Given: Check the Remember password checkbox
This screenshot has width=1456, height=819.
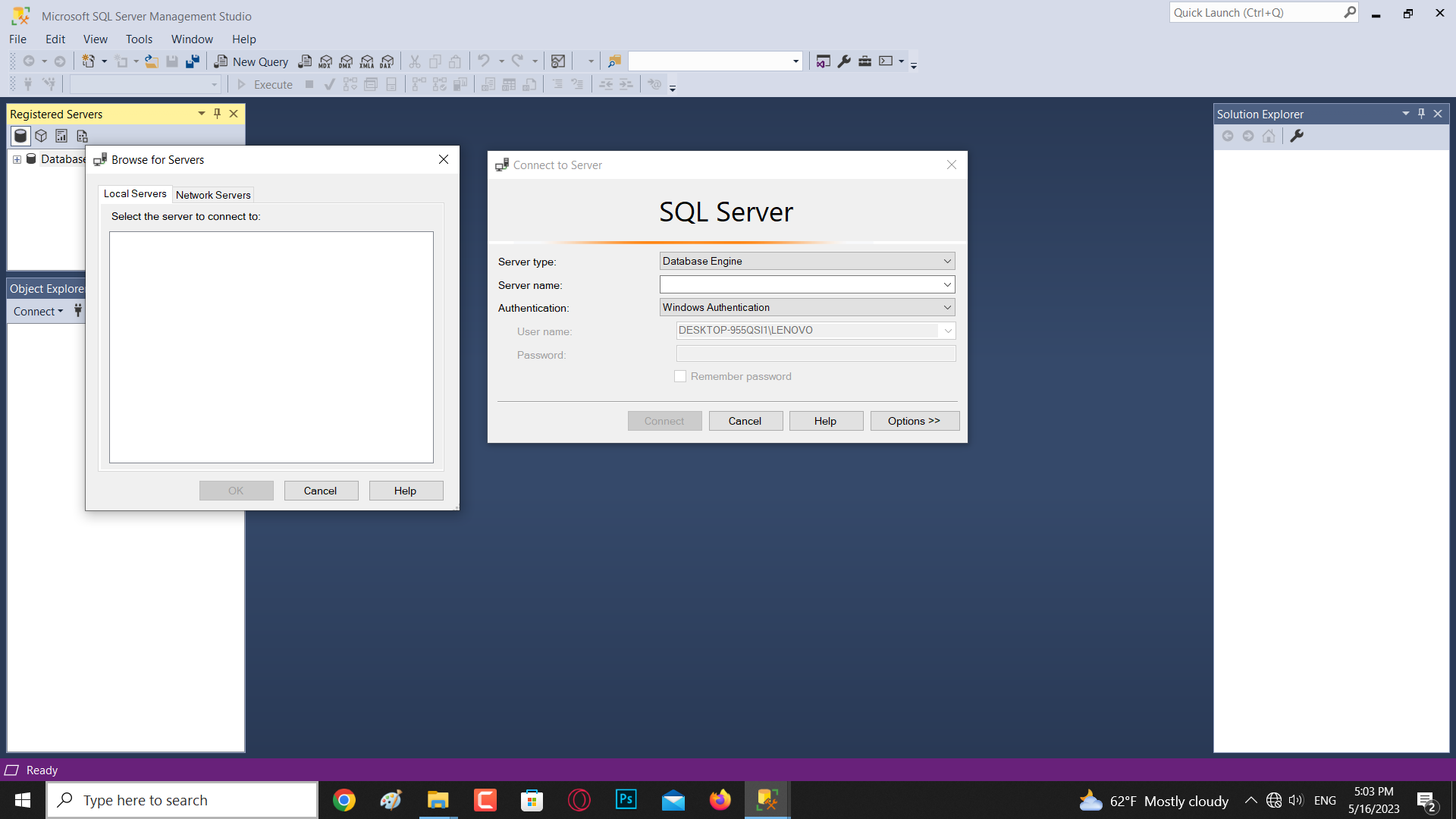Looking at the screenshot, I should 680,376.
